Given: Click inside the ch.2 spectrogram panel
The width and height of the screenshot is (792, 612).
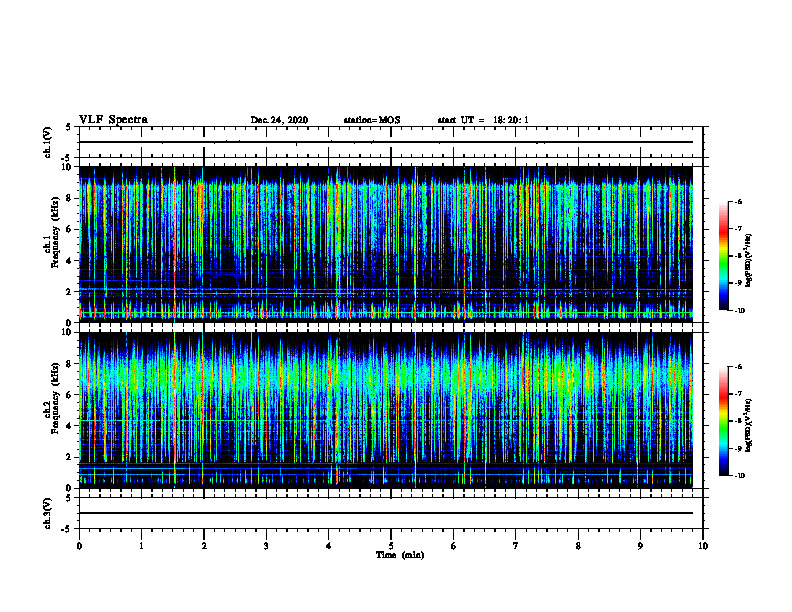Looking at the screenshot, I should click(386, 410).
